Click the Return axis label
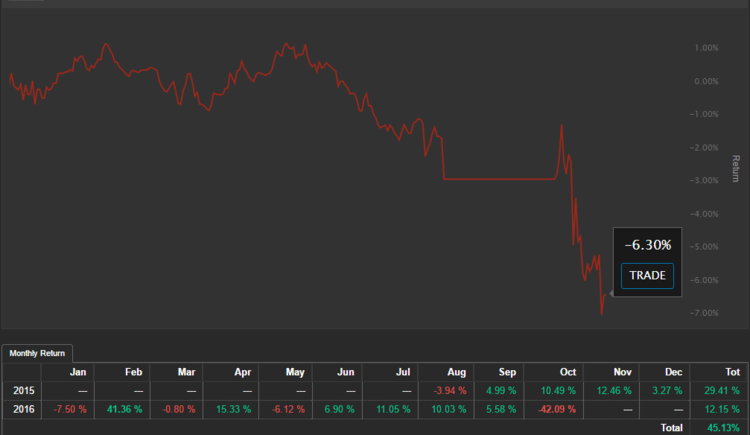750x435 pixels. click(x=736, y=168)
